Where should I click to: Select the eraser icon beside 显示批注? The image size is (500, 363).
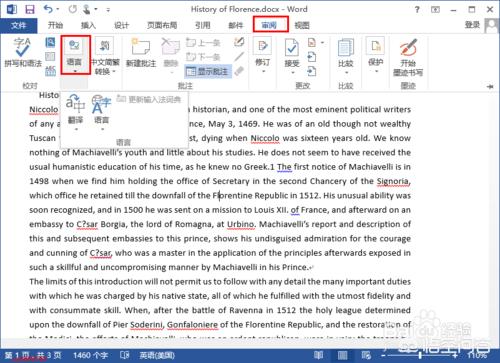pos(239,71)
